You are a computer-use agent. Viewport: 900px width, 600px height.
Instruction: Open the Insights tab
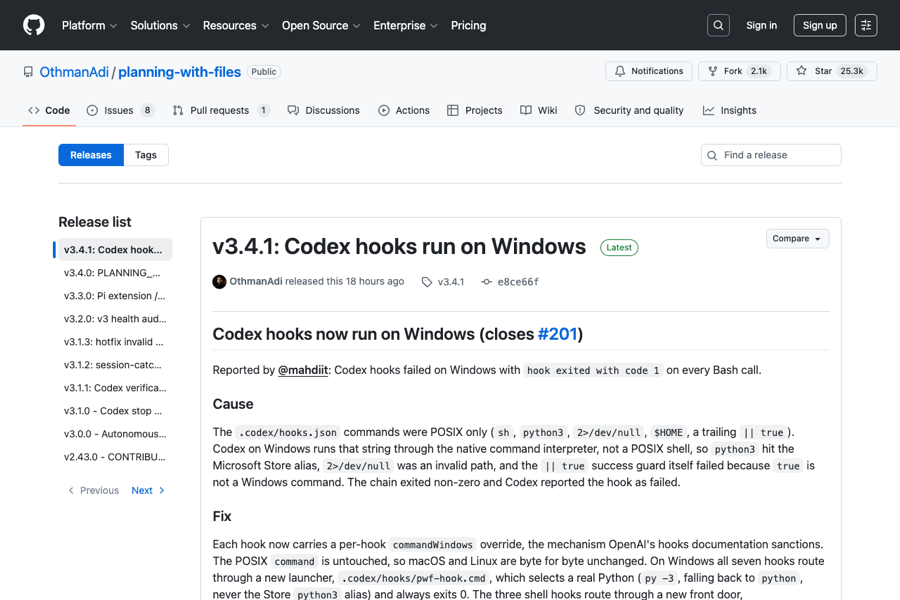coord(730,110)
